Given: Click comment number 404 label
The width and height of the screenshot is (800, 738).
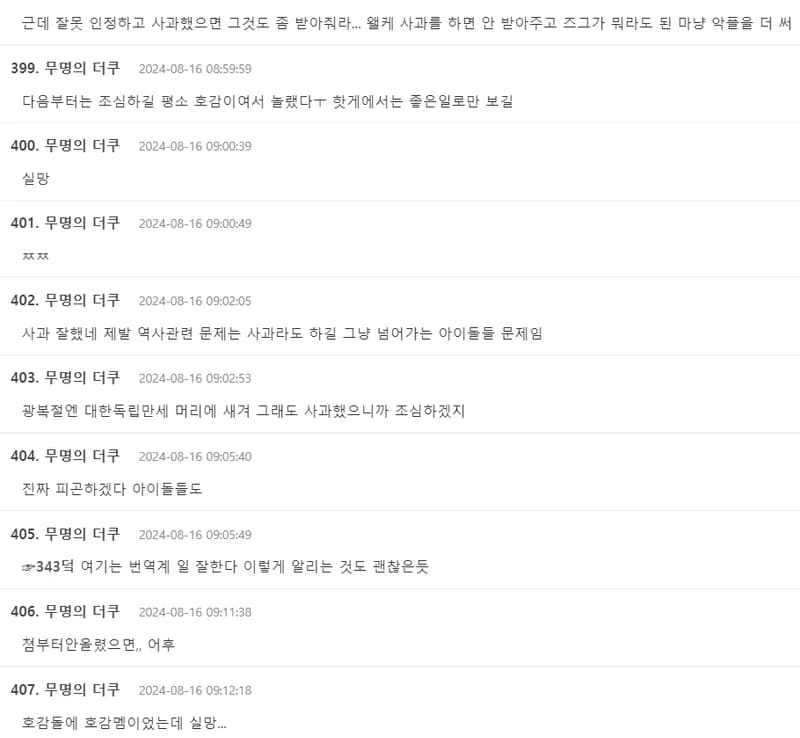Looking at the screenshot, I should tap(24, 455).
